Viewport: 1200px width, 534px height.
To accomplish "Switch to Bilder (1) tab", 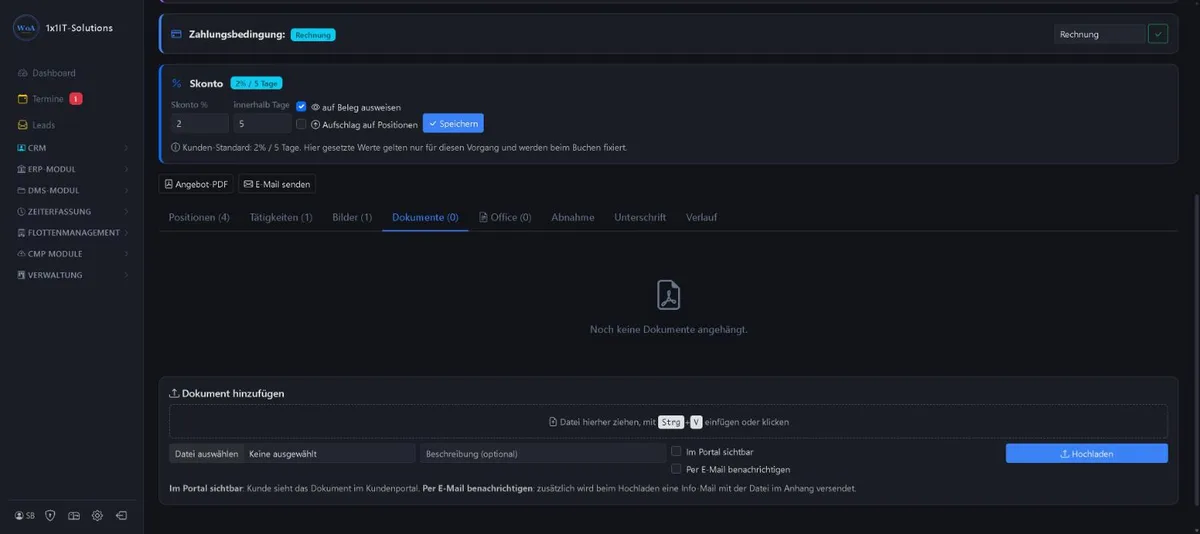I will (x=352, y=217).
